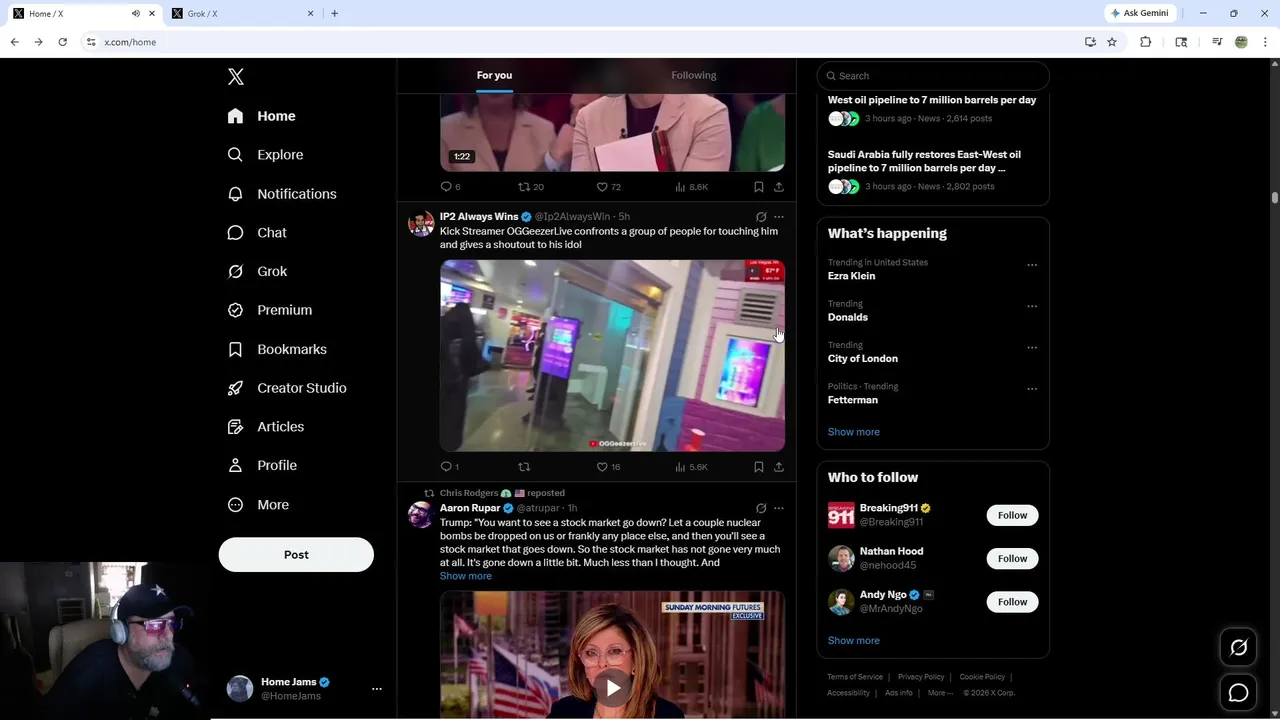The height and width of the screenshot is (720, 1280).
Task: Repost the IP2 Always Wins post
Action: click(x=524, y=467)
